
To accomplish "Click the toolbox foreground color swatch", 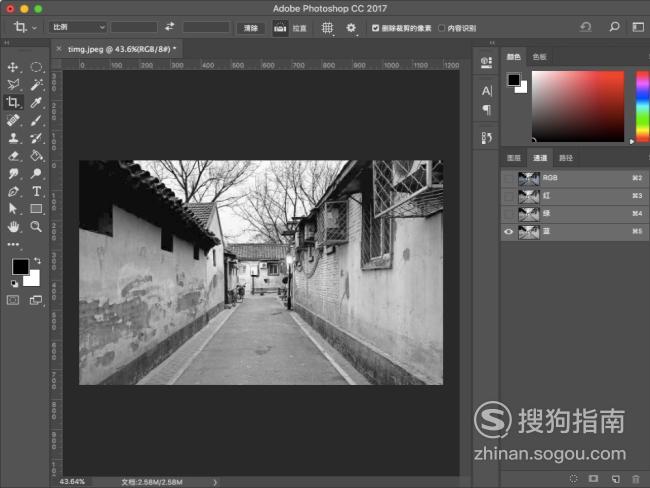I will tap(20, 267).
